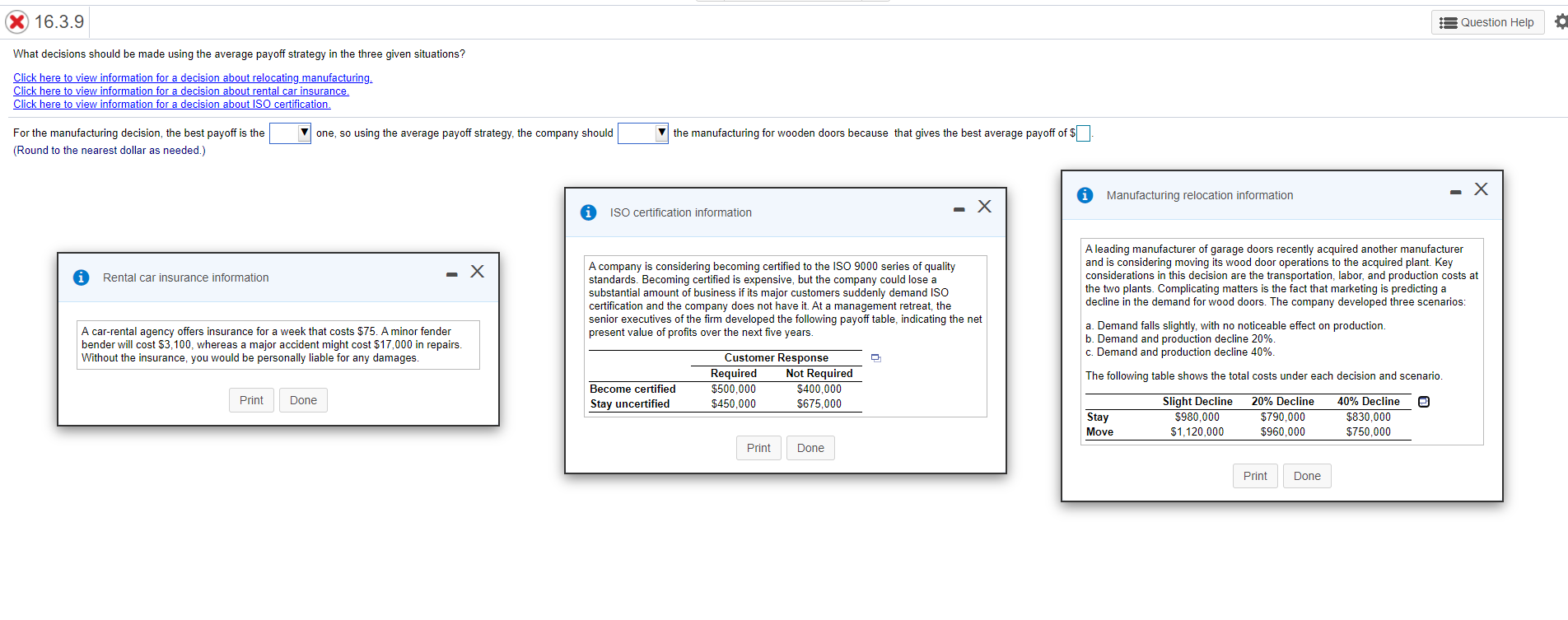
Task: Click Print in Rental car insurance dialog
Action: [x=251, y=400]
